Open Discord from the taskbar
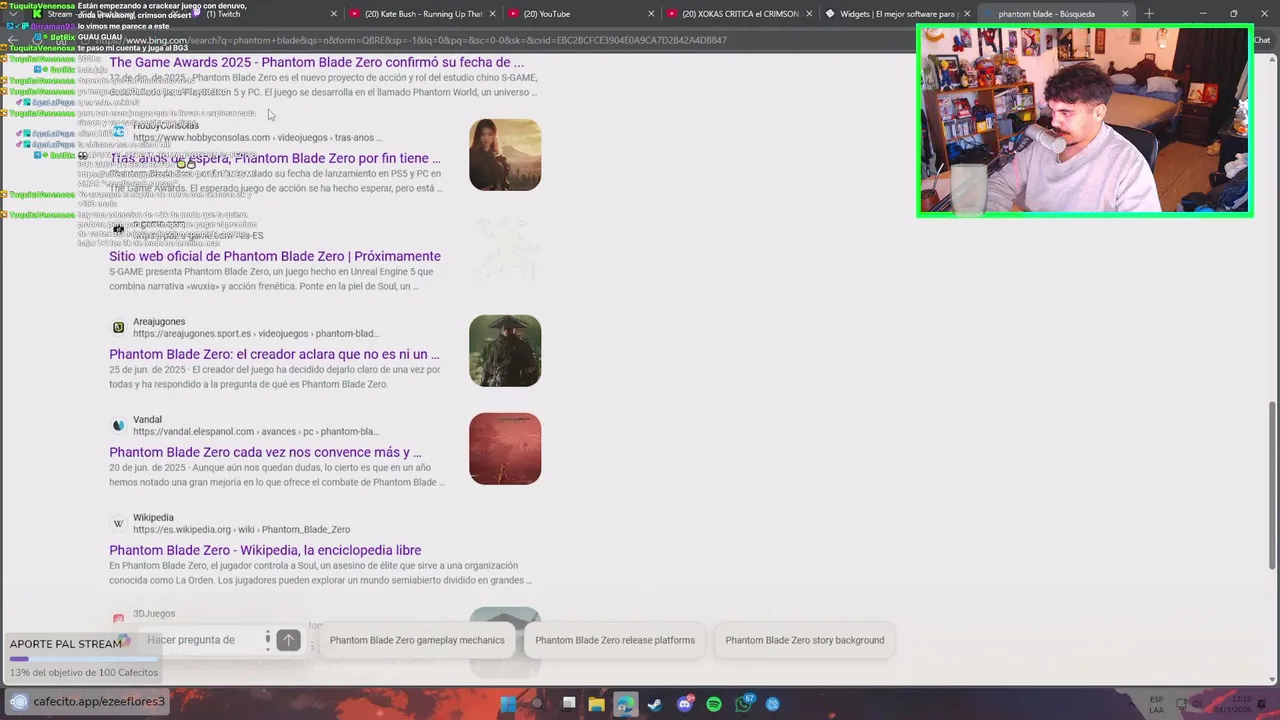 pos(685,704)
